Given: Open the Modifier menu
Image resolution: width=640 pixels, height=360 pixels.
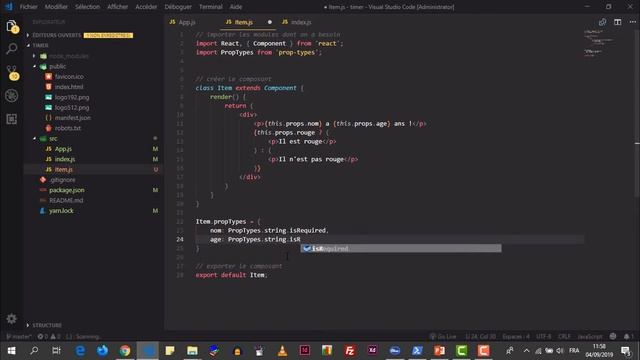Looking at the screenshot, I should 56,7.
